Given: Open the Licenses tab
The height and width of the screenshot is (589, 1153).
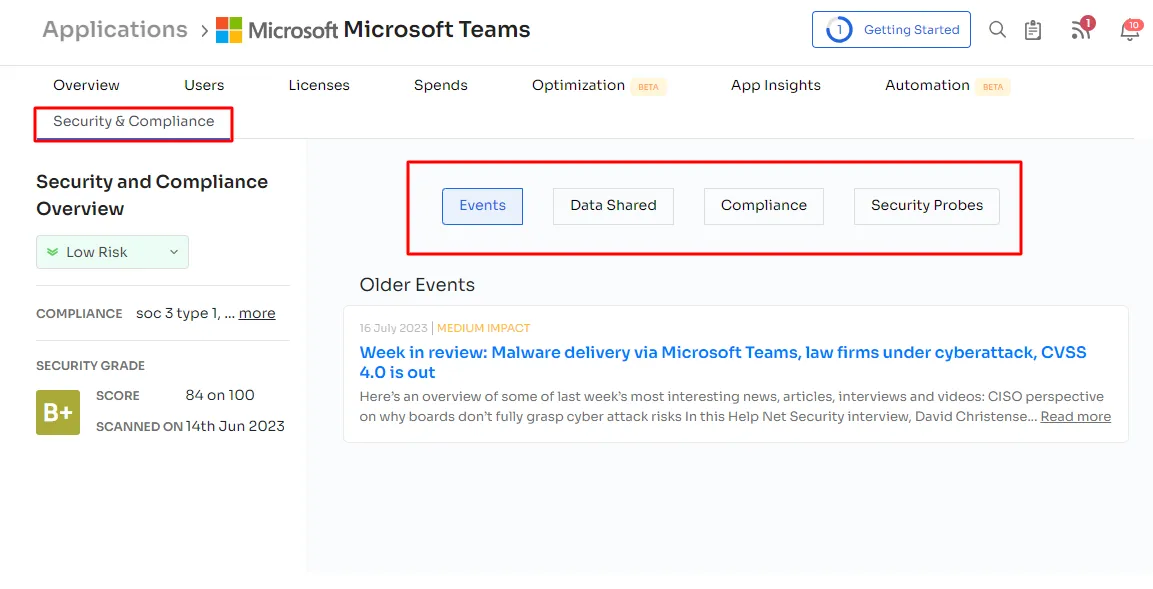Looking at the screenshot, I should click(319, 85).
